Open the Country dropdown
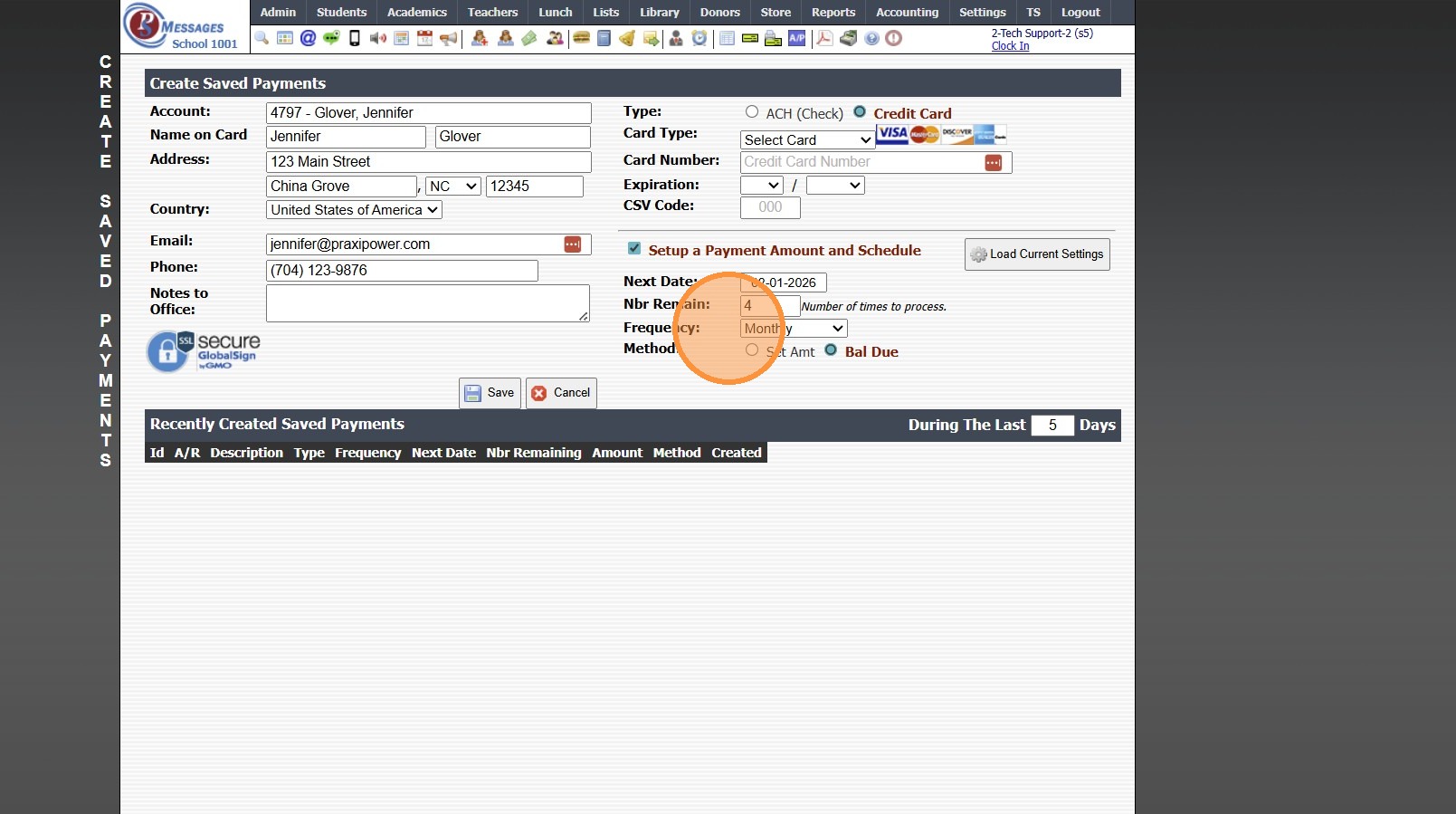The height and width of the screenshot is (814, 1456). tap(354, 210)
